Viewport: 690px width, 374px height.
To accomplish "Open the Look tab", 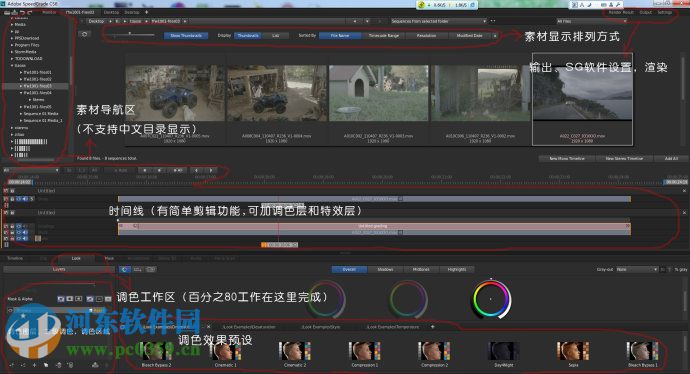I will 76,258.
